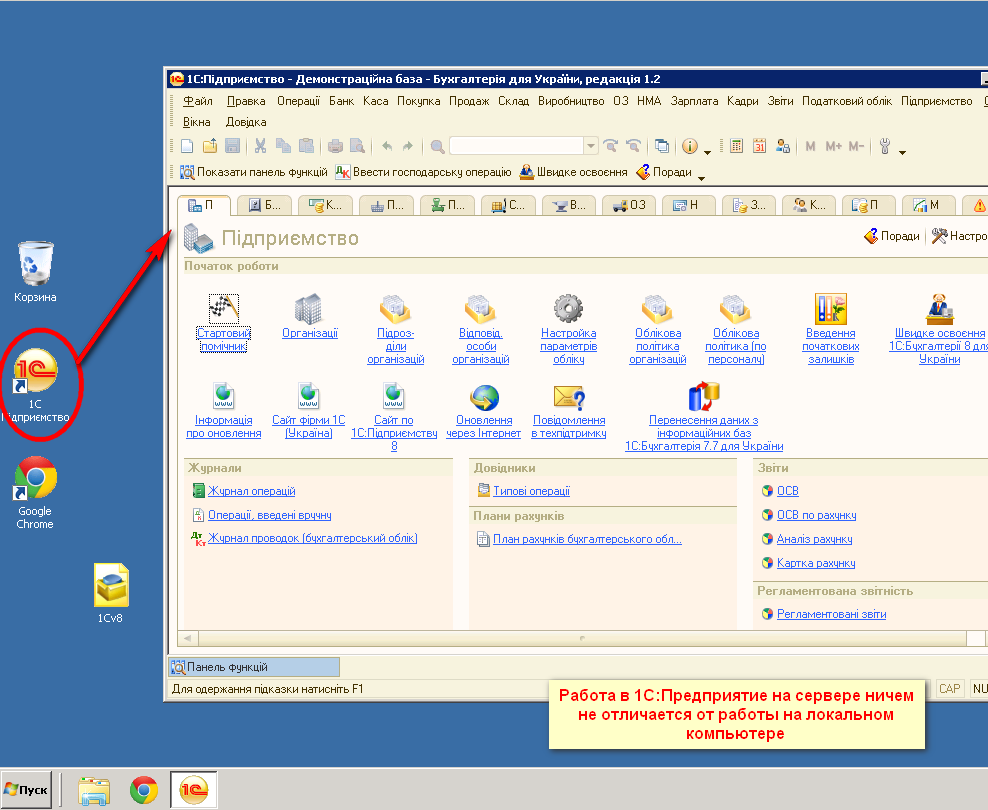
Task: Click the M- memory button
Action: (x=856, y=146)
